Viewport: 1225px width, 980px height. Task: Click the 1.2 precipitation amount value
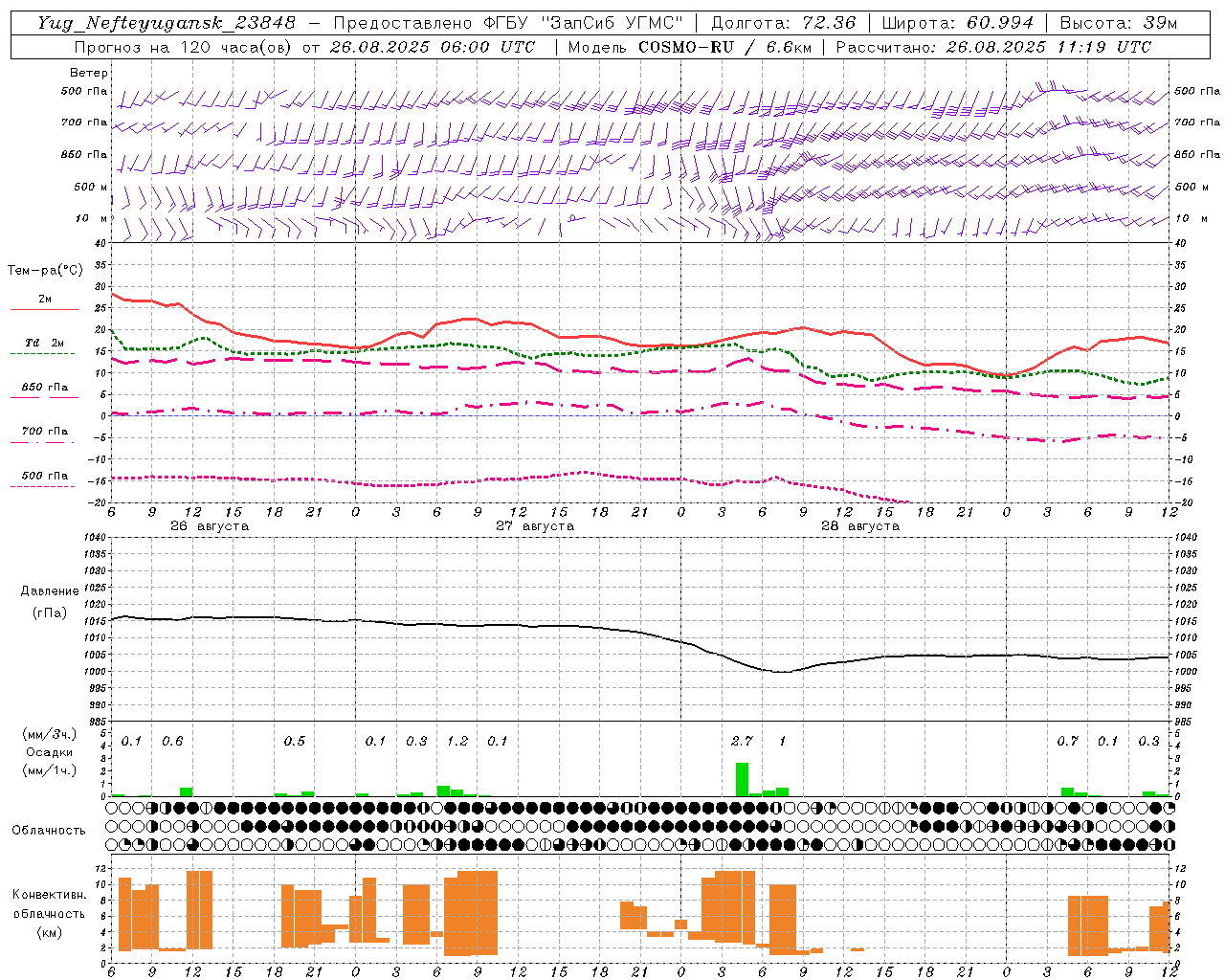pyautogui.click(x=457, y=741)
